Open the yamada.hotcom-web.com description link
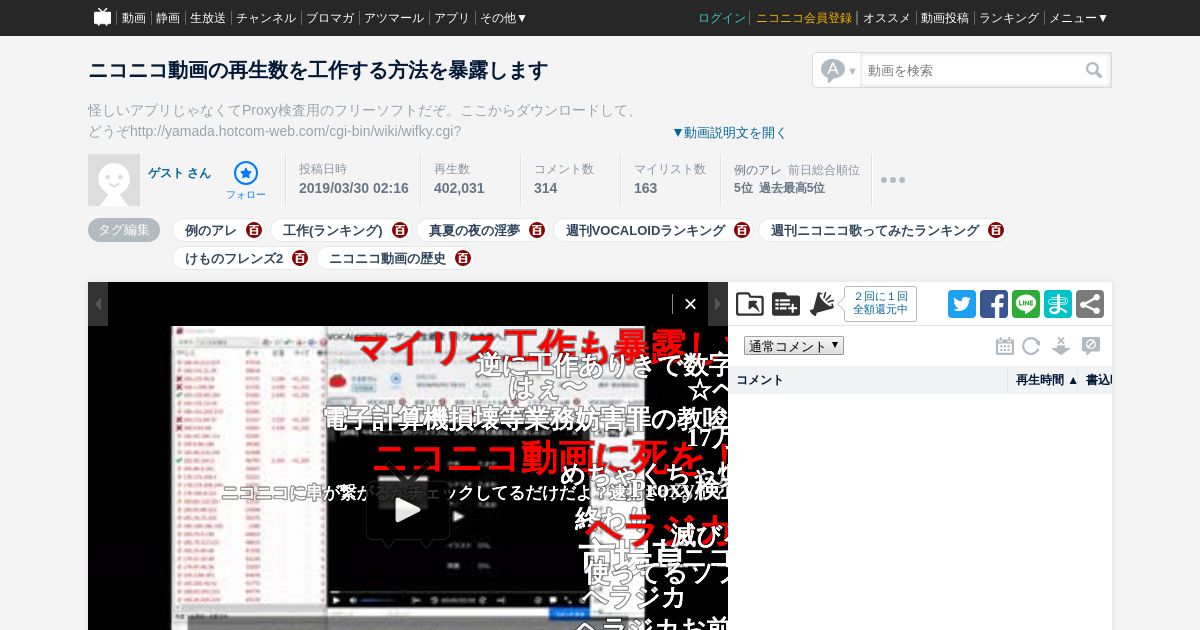 [x=295, y=131]
